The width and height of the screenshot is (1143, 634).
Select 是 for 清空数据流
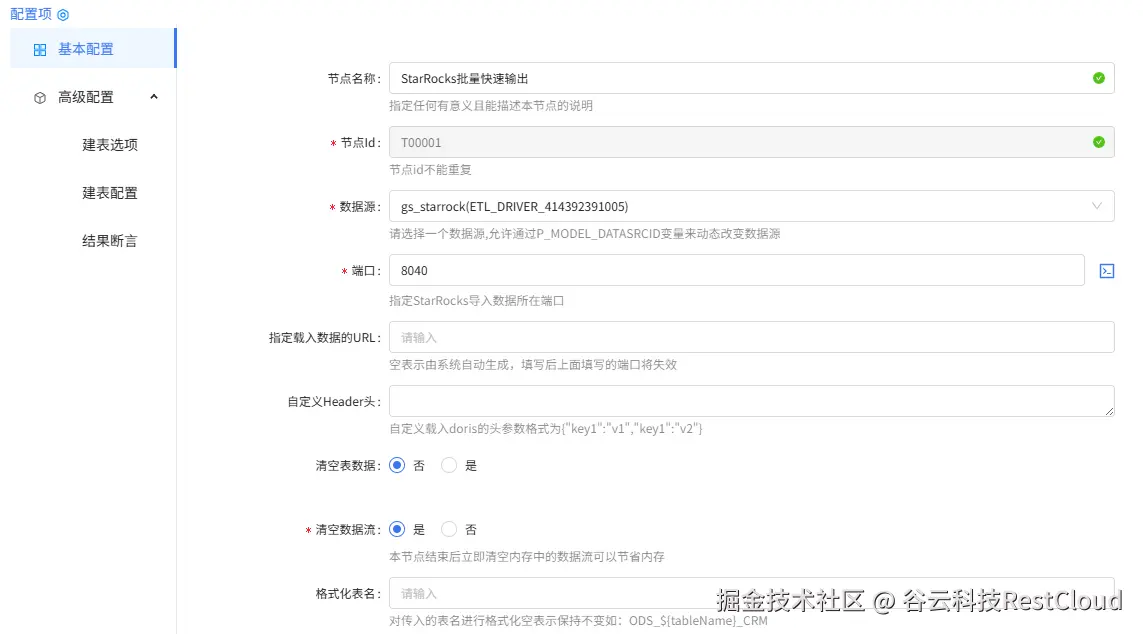pyautogui.click(x=397, y=529)
